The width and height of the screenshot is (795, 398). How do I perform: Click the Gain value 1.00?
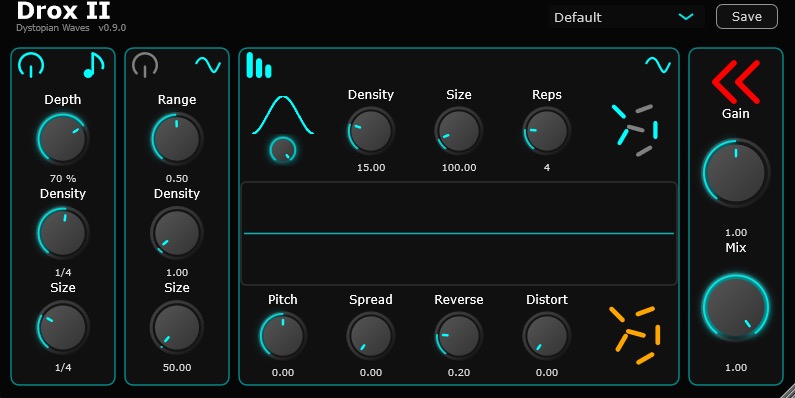[x=736, y=233]
